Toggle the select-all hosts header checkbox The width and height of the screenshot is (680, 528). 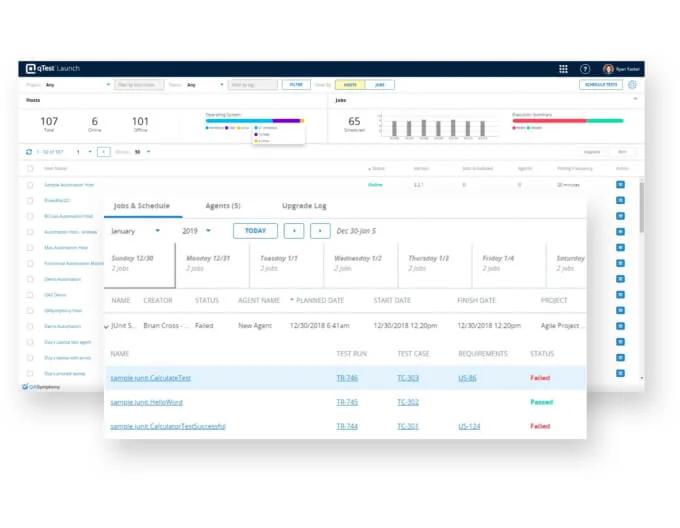(30, 169)
